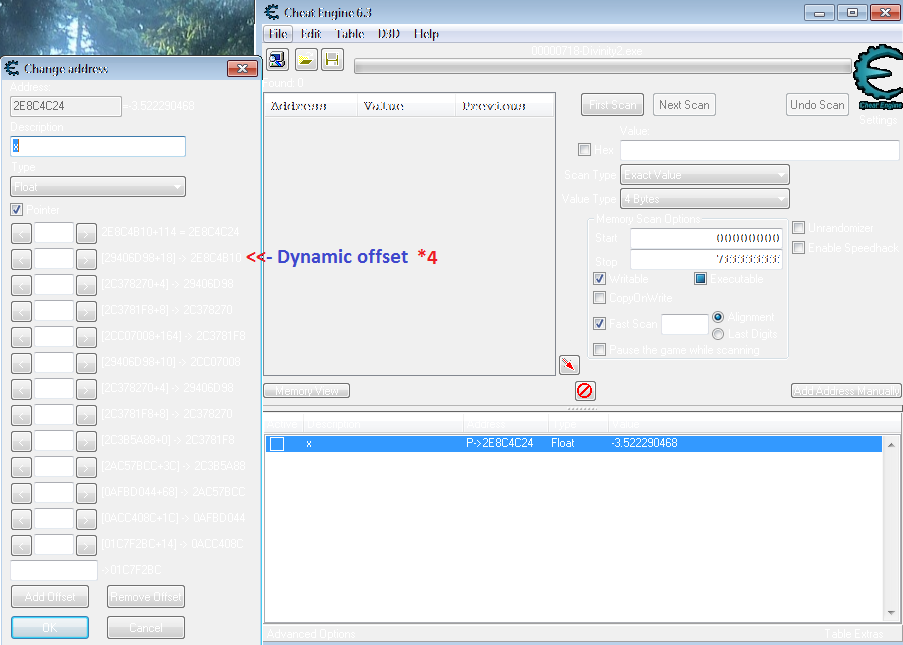Enable the Hex checkbox

(x=584, y=150)
